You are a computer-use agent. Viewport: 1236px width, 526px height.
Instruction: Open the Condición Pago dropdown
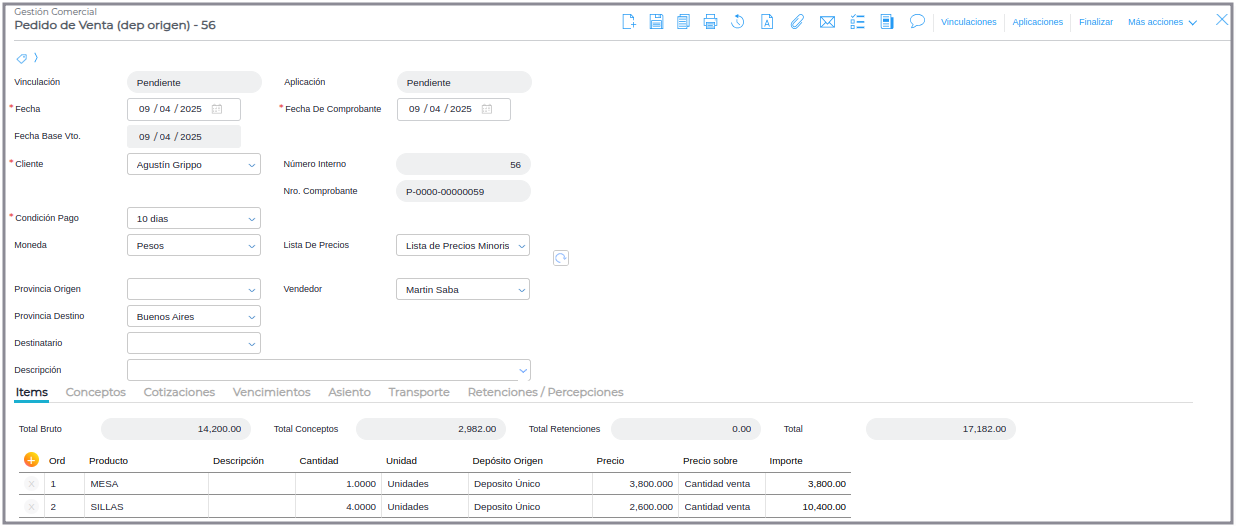[x=252, y=219]
